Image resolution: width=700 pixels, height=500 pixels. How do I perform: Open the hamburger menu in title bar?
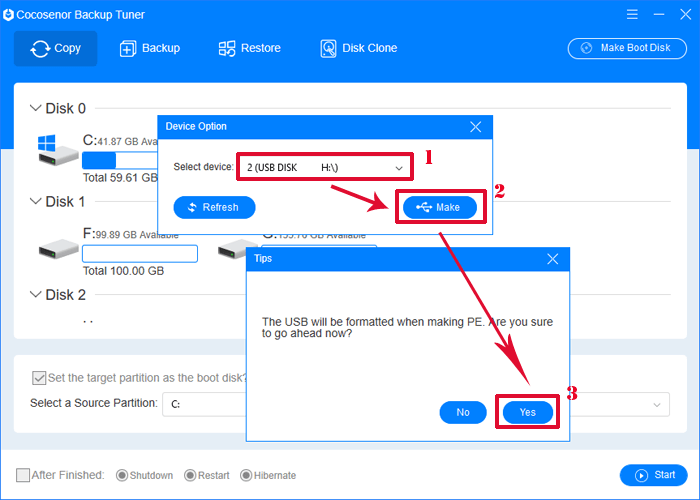[x=632, y=14]
